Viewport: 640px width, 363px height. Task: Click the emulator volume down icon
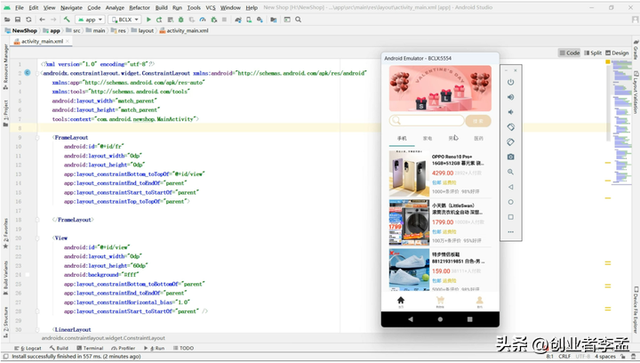tap(511, 112)
